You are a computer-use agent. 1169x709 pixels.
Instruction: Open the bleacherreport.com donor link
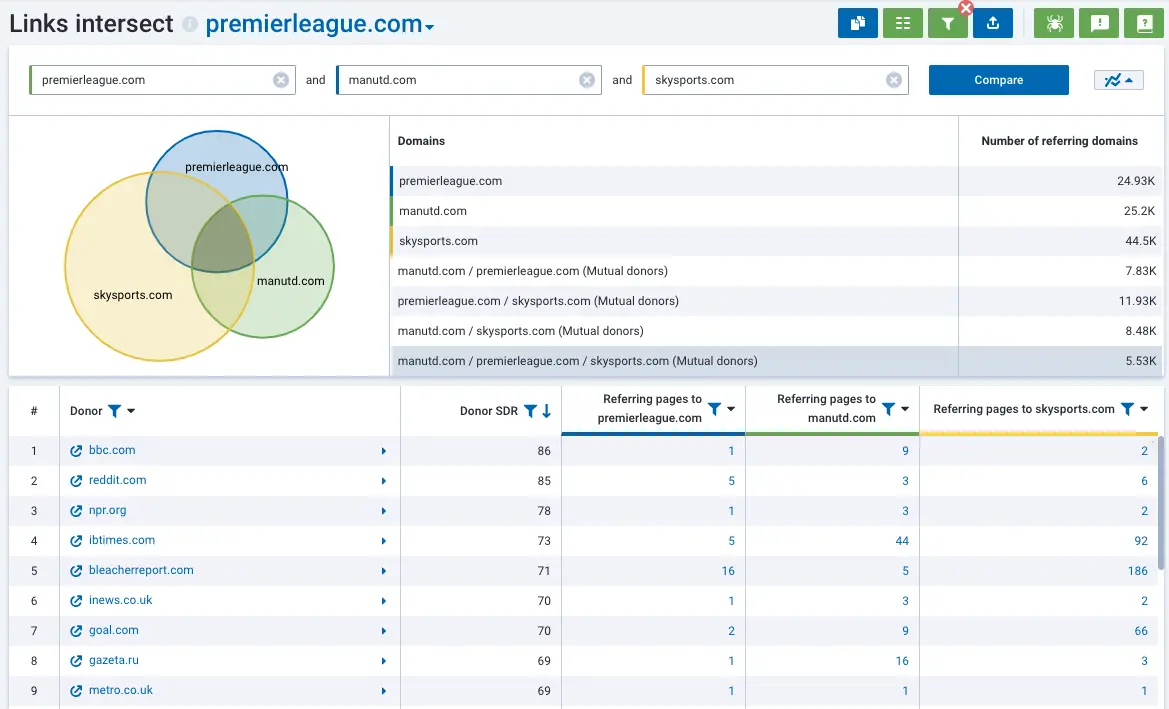pyautogui.click(x=141, y=570)
